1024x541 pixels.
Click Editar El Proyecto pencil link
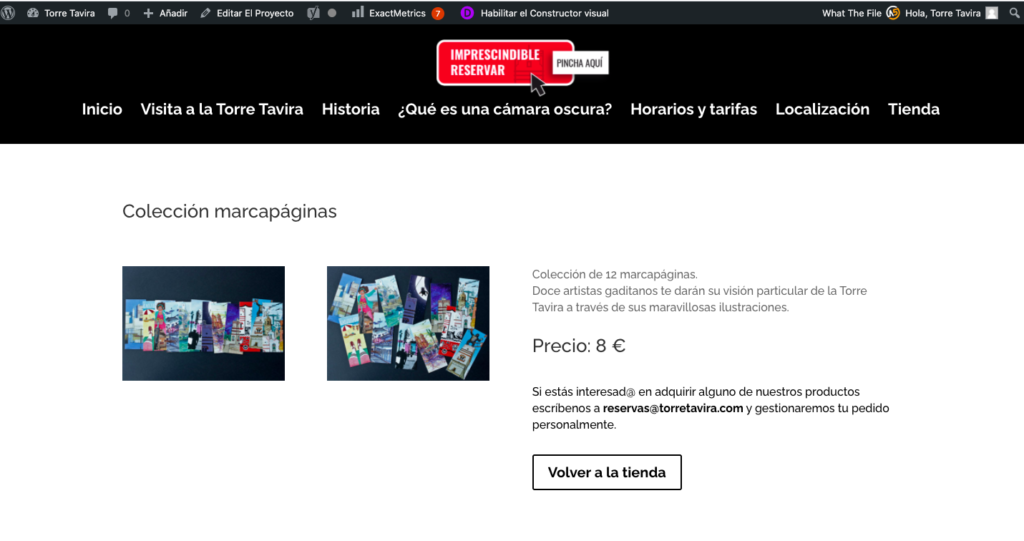(x=247, y=13)
